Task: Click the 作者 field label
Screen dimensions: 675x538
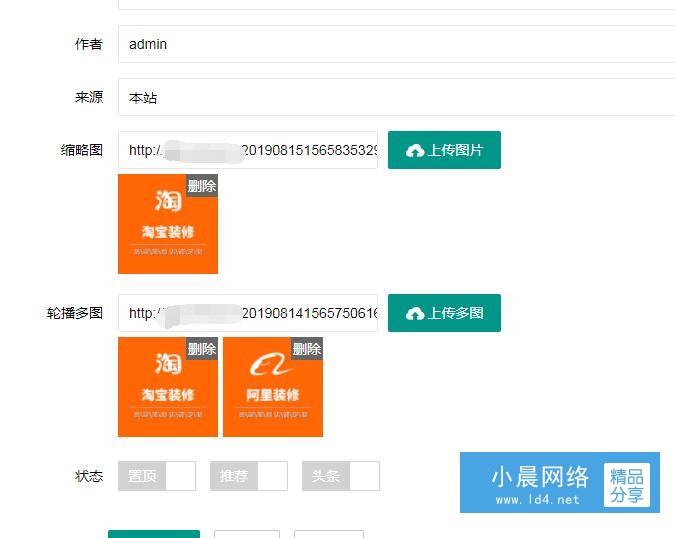Action: pyautogui.click(x=89, y=44)
